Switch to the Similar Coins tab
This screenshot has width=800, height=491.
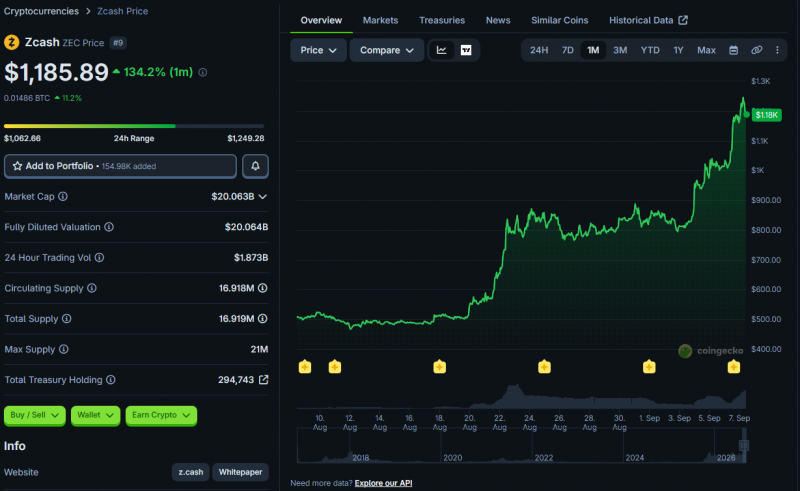(x=559, y=20)
